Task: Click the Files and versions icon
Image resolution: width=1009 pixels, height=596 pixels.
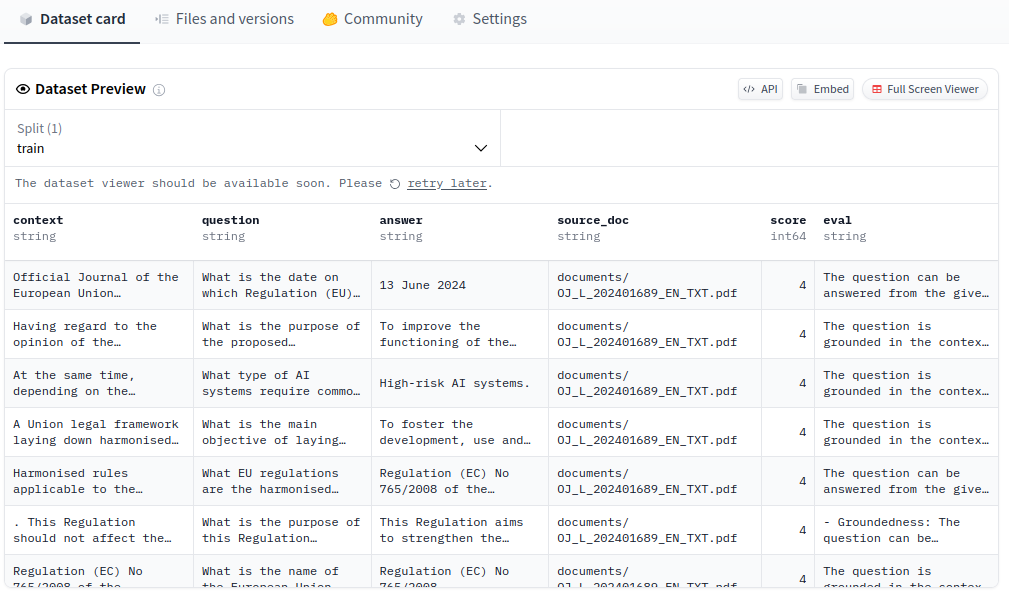Action: tap(162, 19)
